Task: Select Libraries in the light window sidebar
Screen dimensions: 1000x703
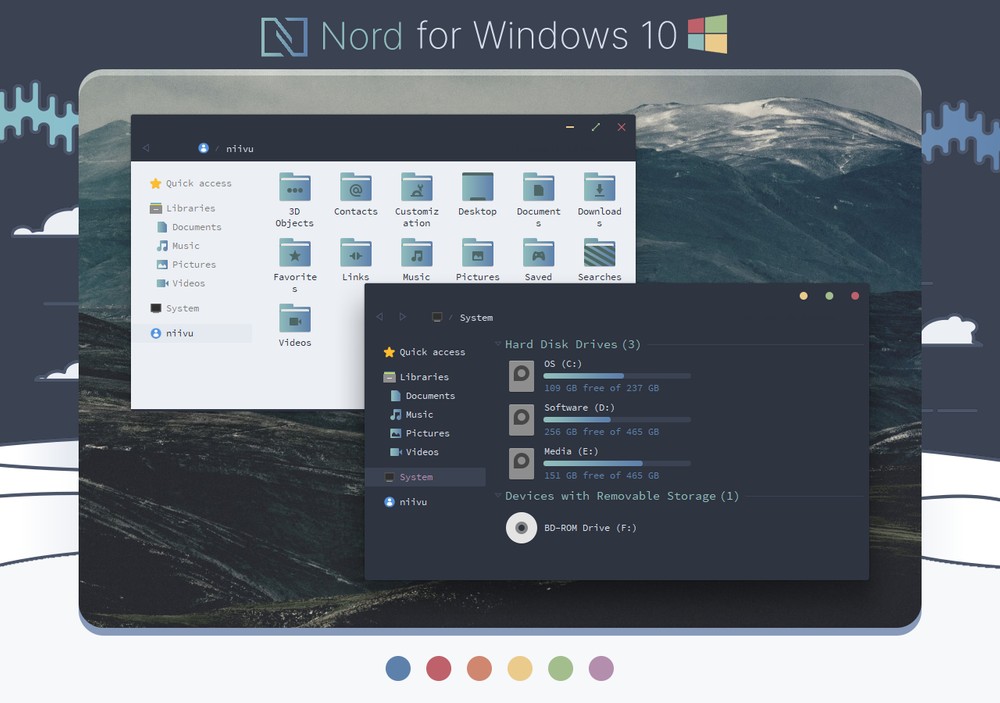Action: click(x=190, y=208)
